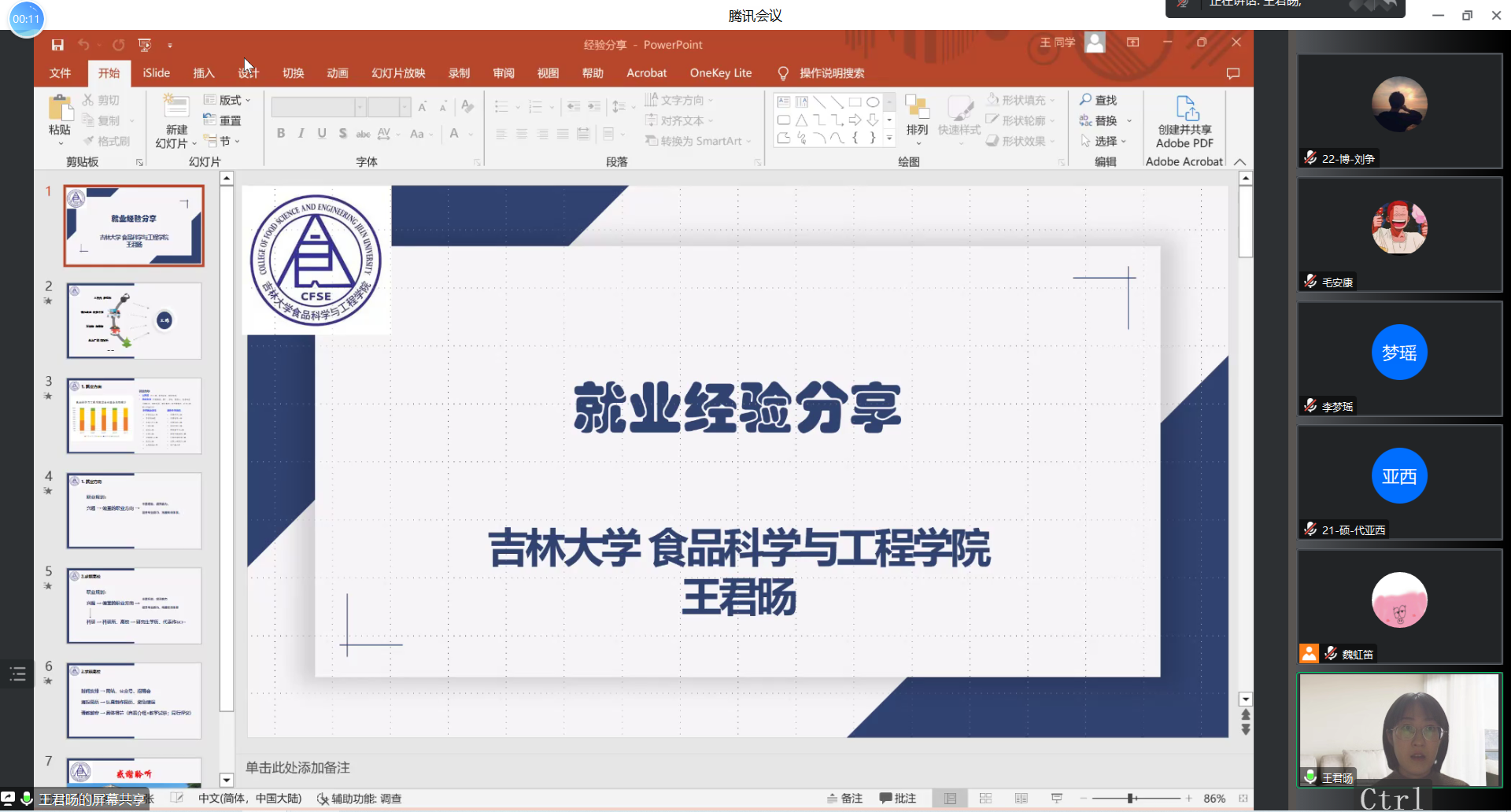Click the Reset (重置) button
The width and height of the screenshot is (1511, 812).
pos(223,120)
